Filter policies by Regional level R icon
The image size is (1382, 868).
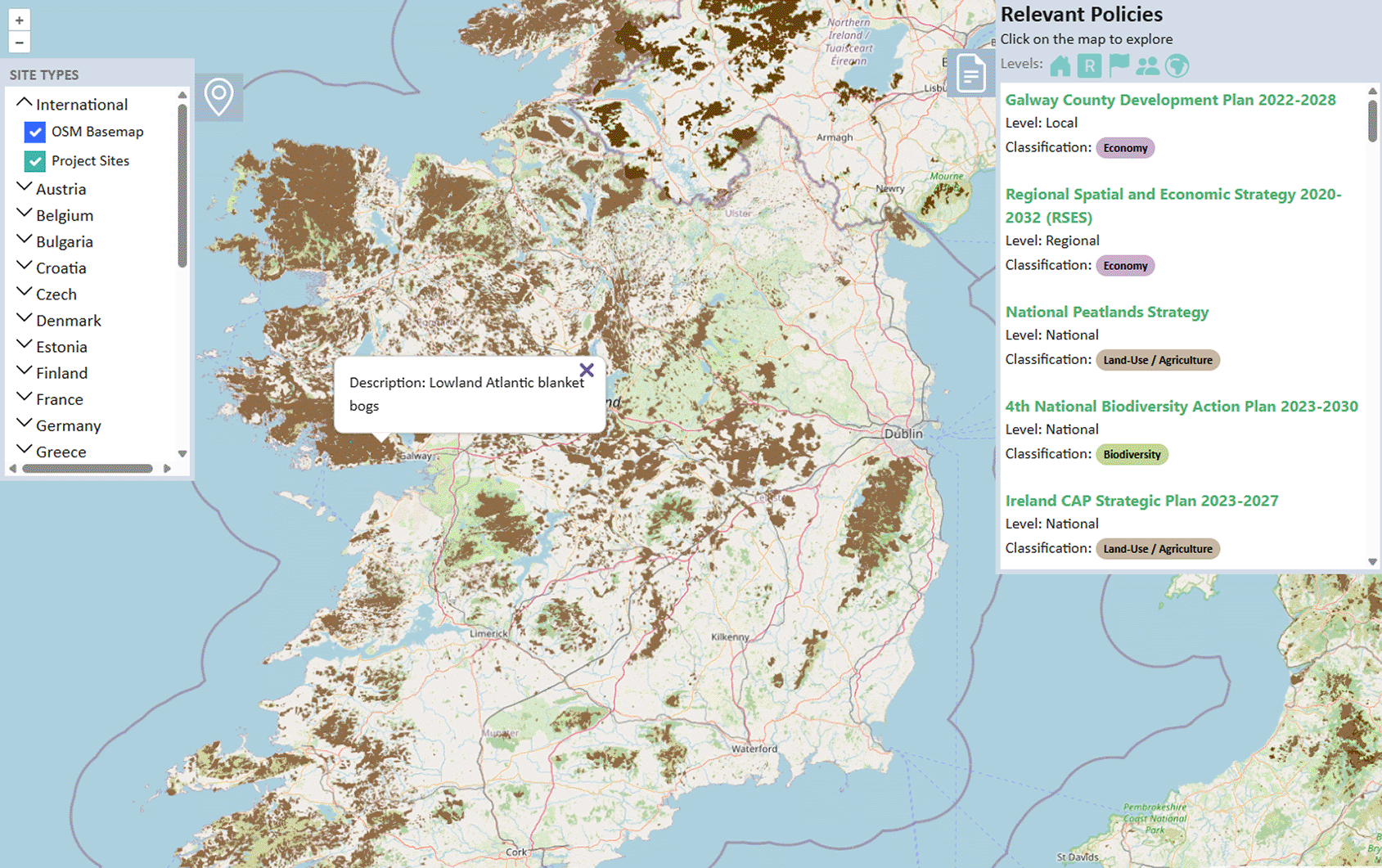click(1089, 65)
